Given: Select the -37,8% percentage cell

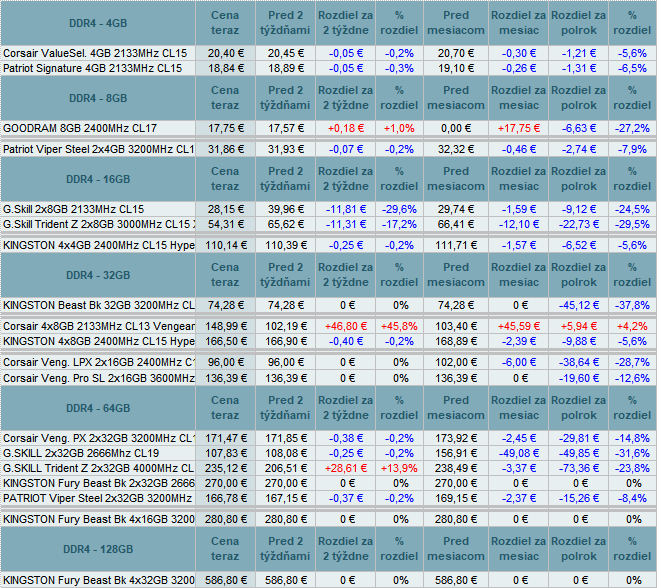Looking at the screenshot, I should pos(632,305).
